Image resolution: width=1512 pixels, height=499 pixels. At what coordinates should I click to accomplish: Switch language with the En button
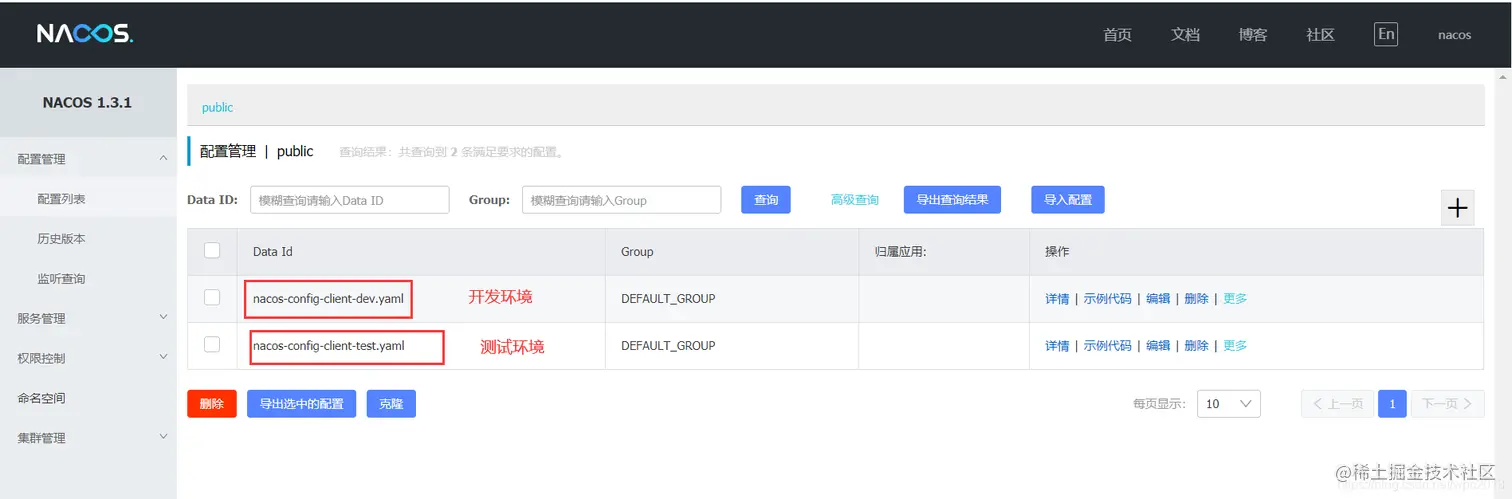click(1386, 34)
